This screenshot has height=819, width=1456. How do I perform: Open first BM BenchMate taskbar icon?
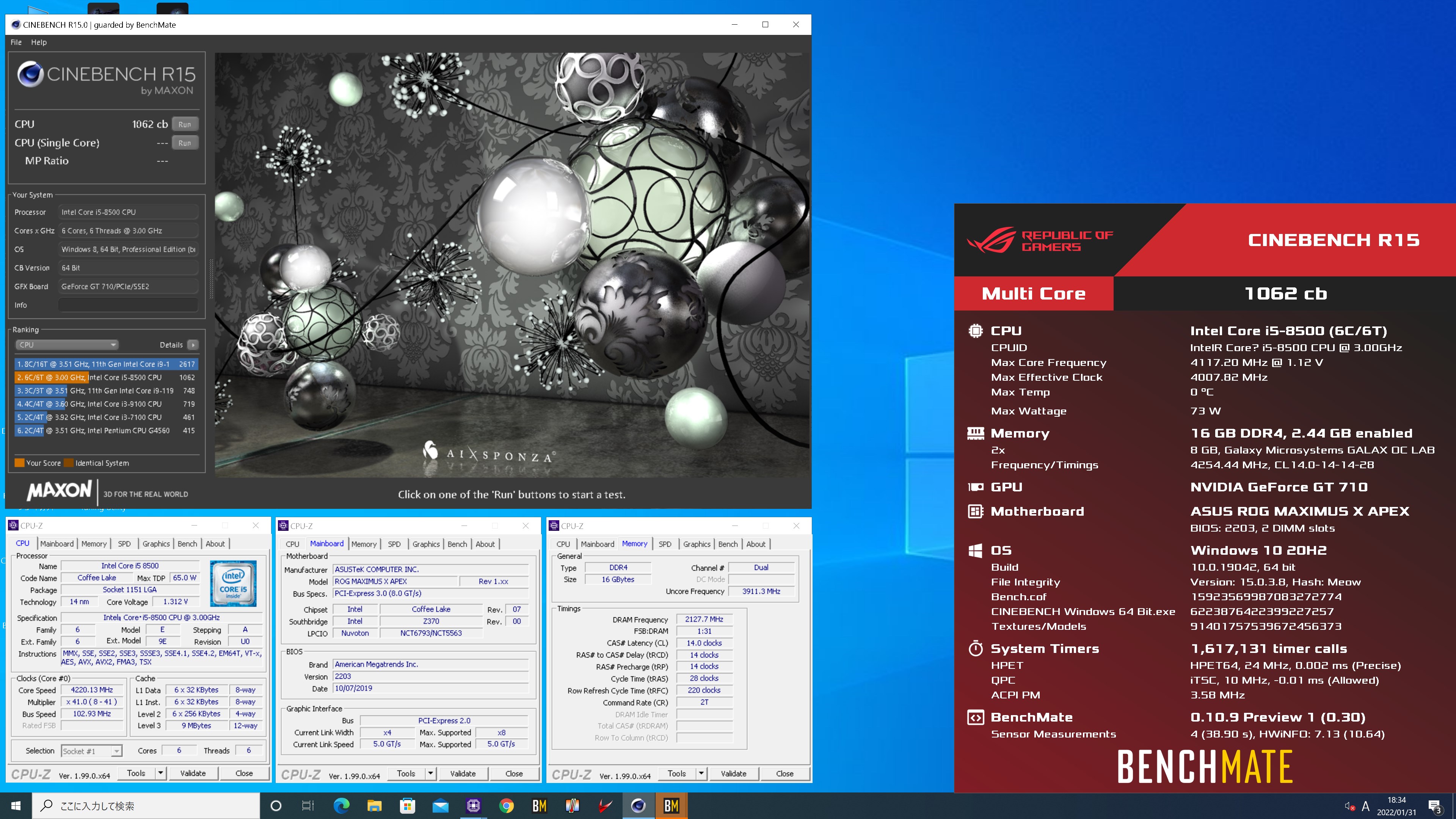(539, 805)
